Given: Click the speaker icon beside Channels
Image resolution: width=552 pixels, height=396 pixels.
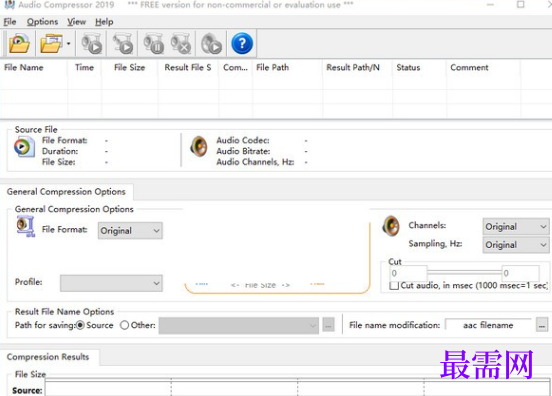Looking at the screenshot, I should [391, 226].
